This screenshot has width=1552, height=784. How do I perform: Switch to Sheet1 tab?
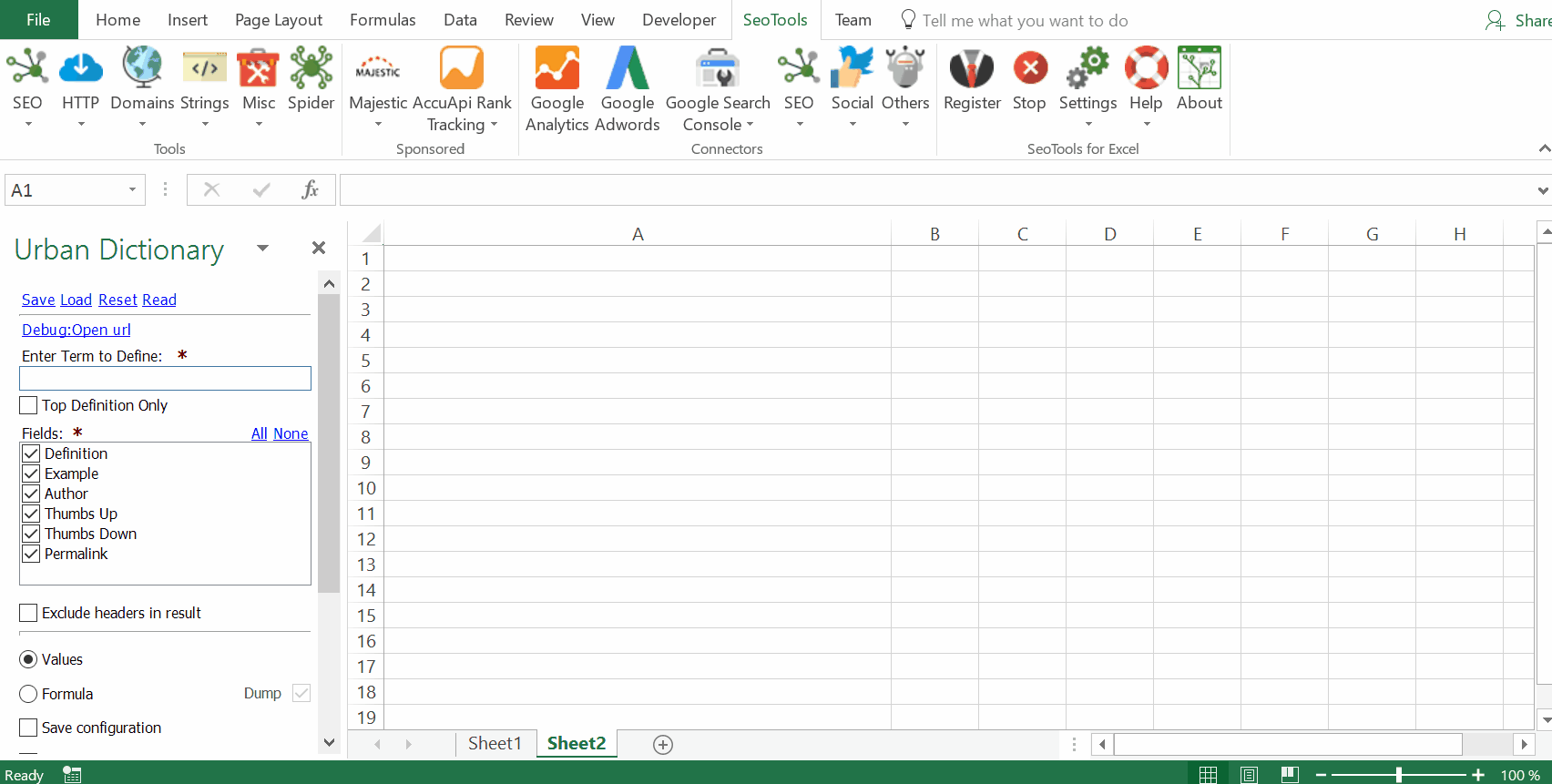click(495, 743)
